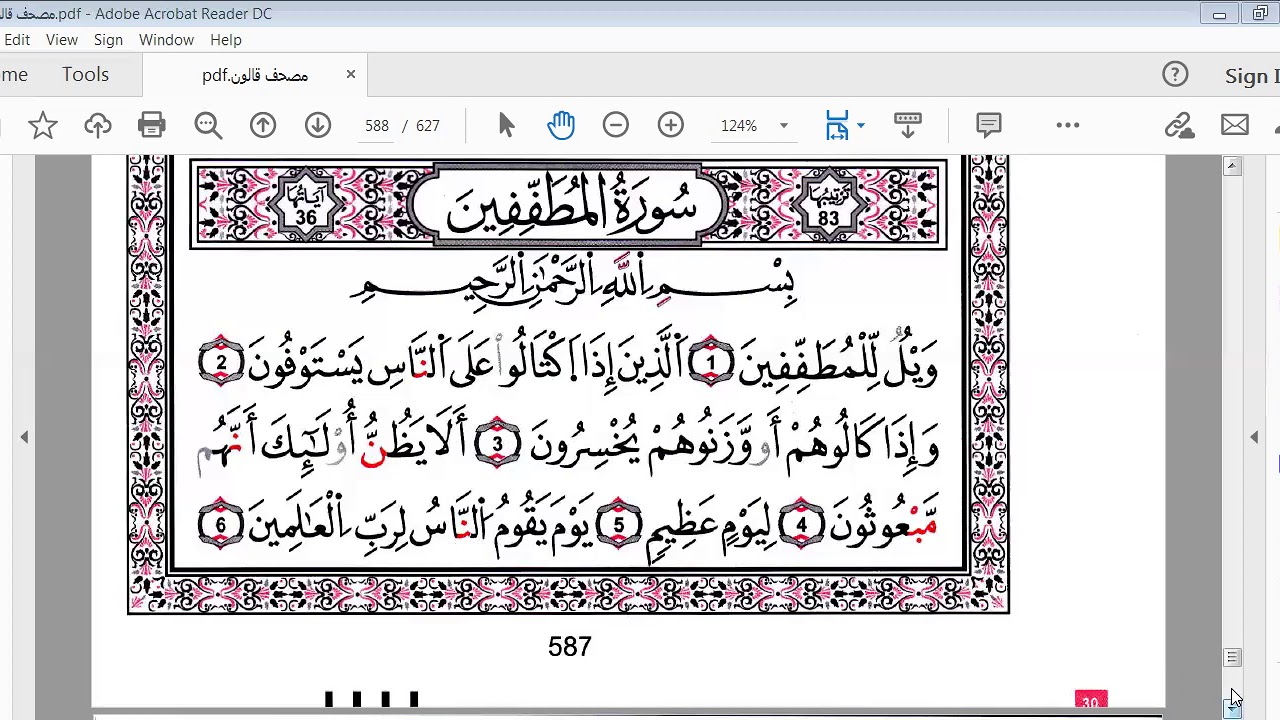Share a link to the file

coord(1180,125)
